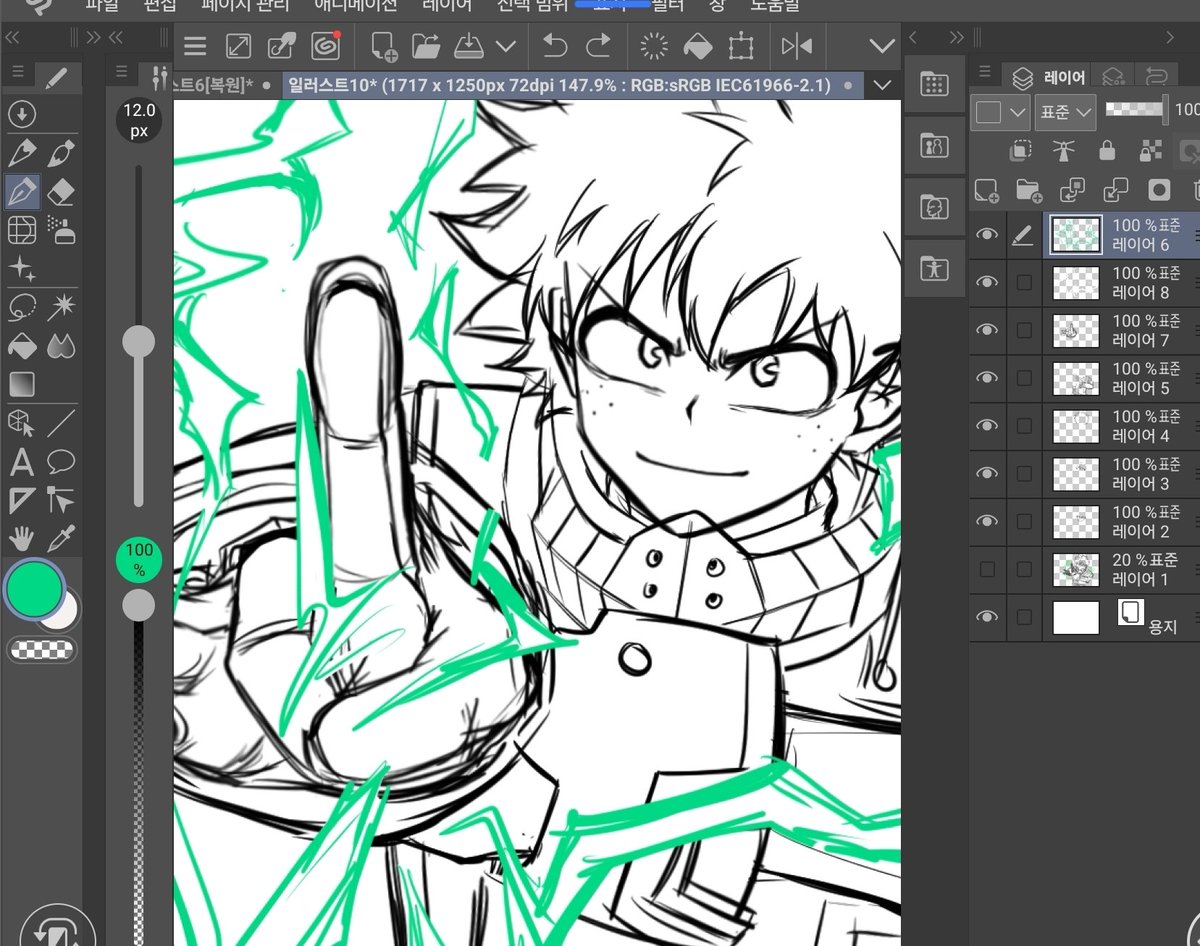
Task: Select the Lasso selection tool
Action: (22, 307)
